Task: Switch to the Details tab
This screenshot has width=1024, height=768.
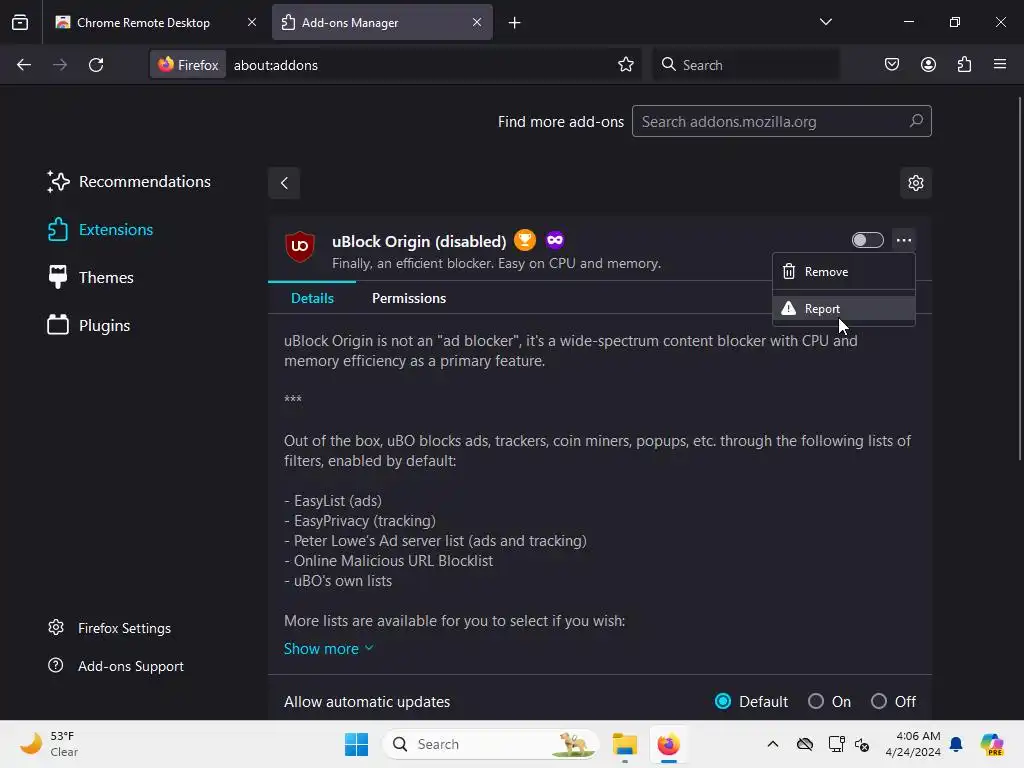Action: [312, 298]
